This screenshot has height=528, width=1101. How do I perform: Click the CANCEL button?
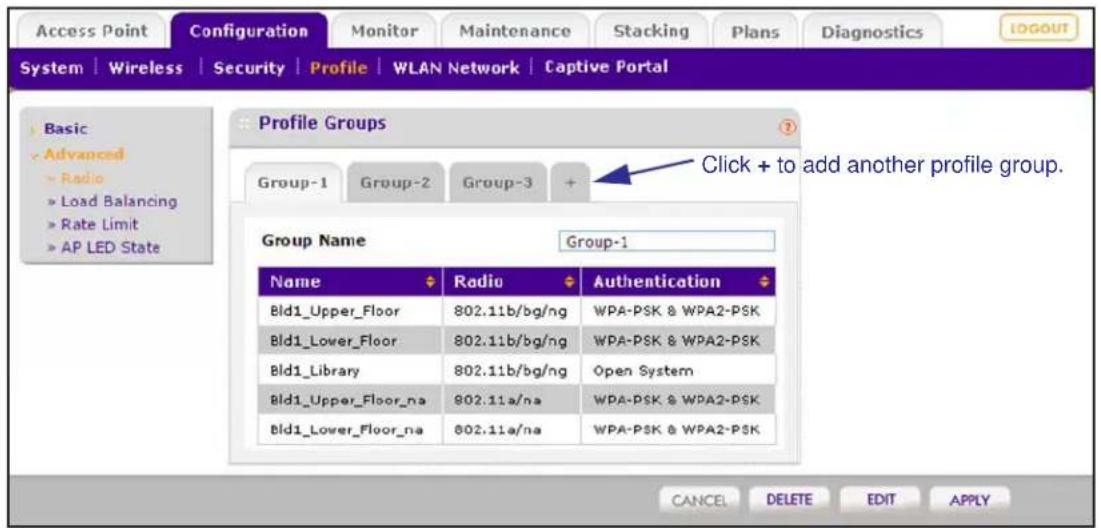tap(699, 500)
